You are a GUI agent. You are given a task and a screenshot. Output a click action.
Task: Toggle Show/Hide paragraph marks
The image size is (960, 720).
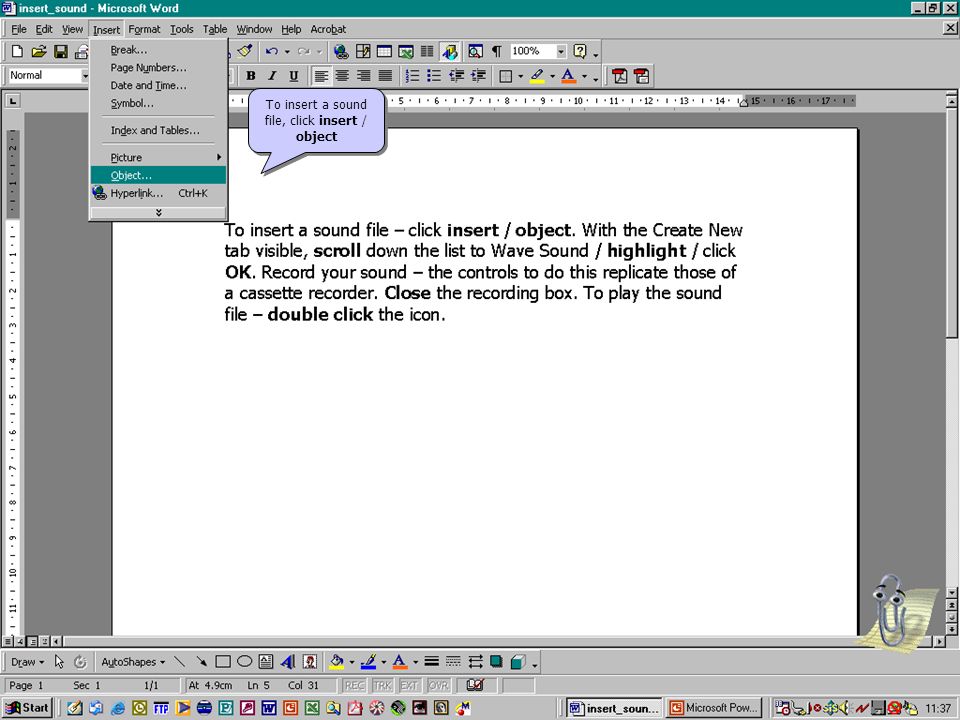click(x=497, y=51)
